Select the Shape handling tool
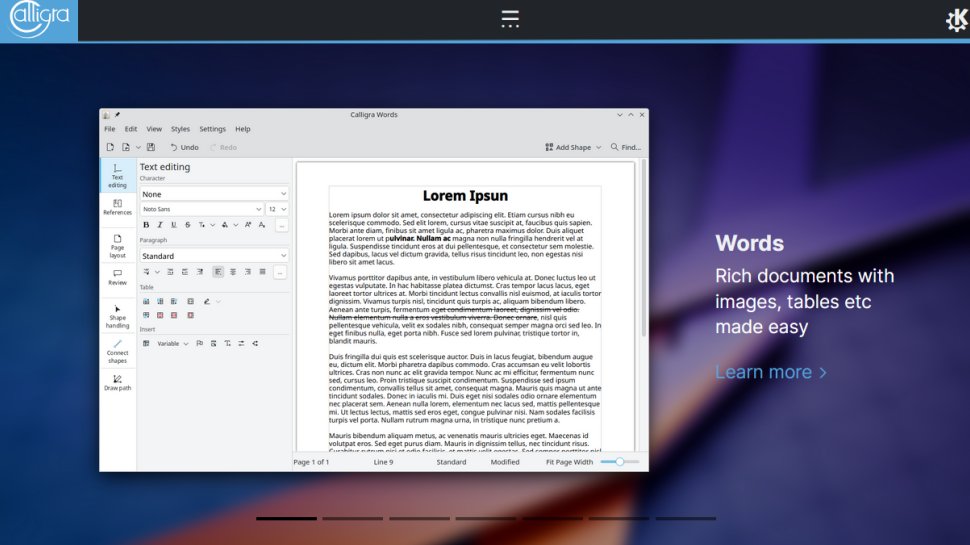The height and width of the screenshot is (545, 970). (118, 316)
